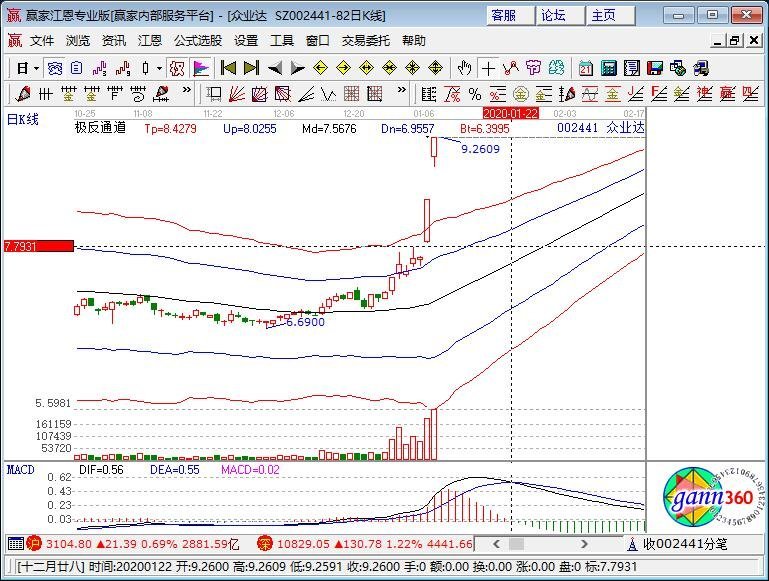Image resolution: width=769 pixels, height=581 pixels.
Task: Click the red polyline points tool
Action: pyautogui.click(x=511, y=68)
